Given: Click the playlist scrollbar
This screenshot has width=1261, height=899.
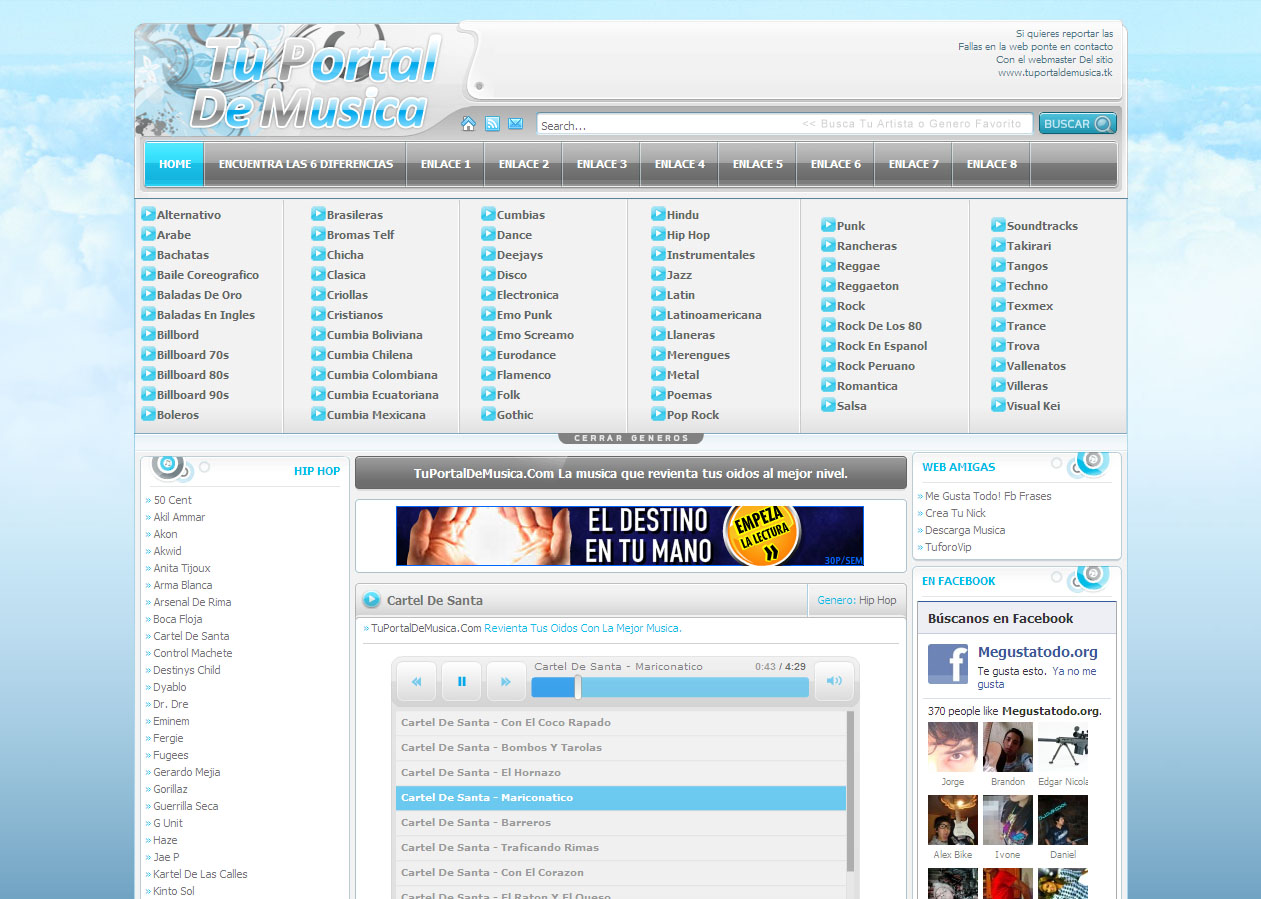Looking at the screenshot, I should pos(851,790).
